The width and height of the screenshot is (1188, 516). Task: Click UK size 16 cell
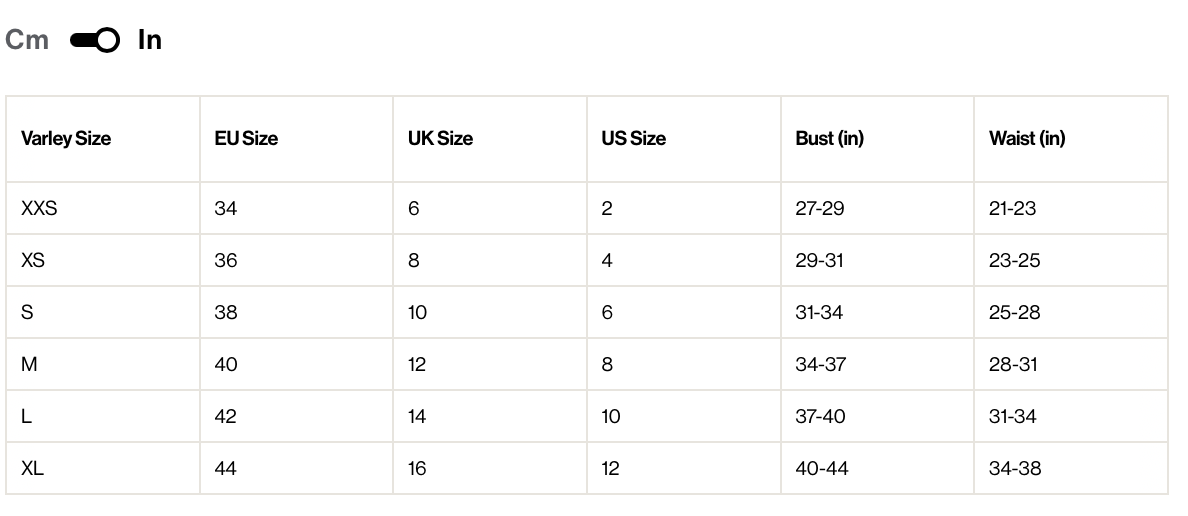coord(417,468)
